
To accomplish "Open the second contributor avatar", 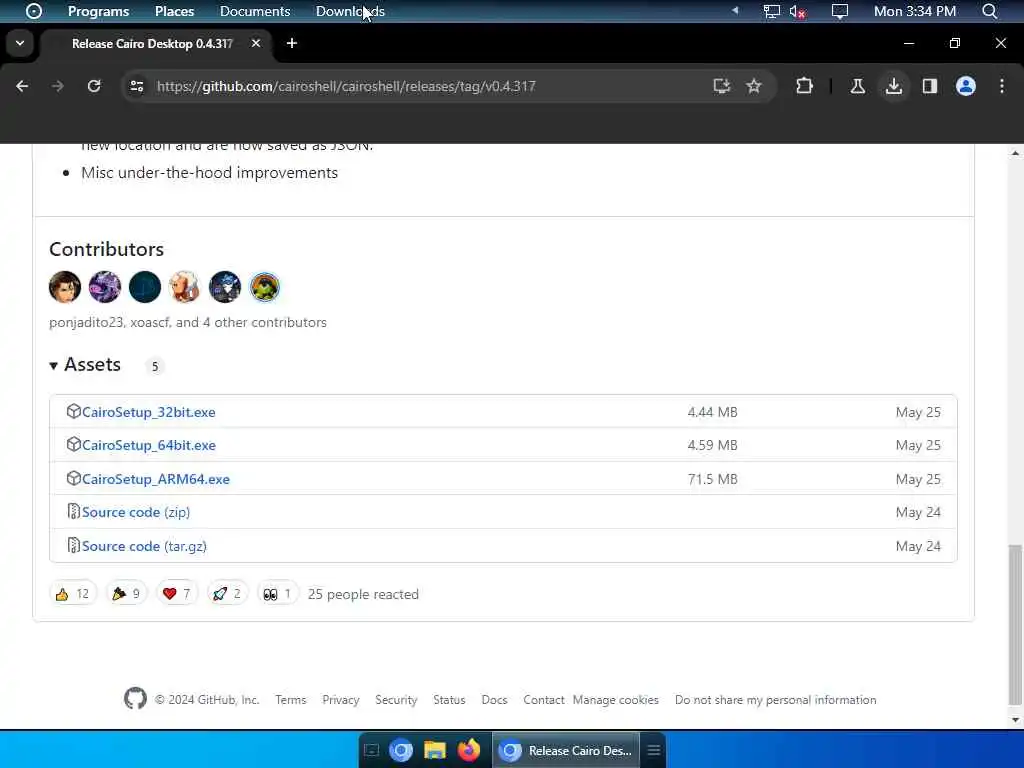I will pos(104,287).
